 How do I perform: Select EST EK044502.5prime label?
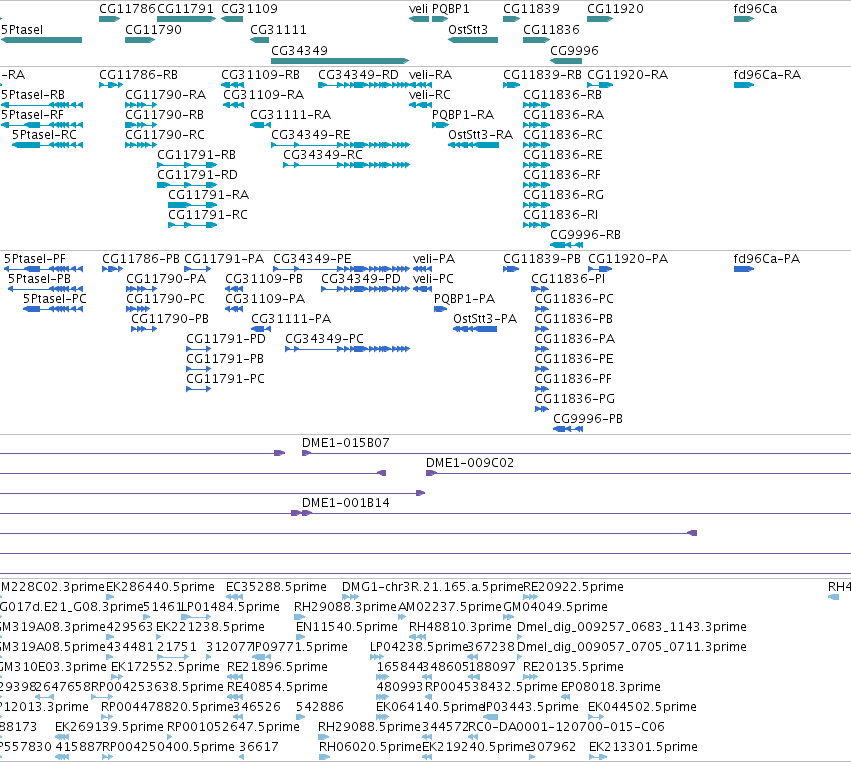pyautogui.click(x=643, y=707)
